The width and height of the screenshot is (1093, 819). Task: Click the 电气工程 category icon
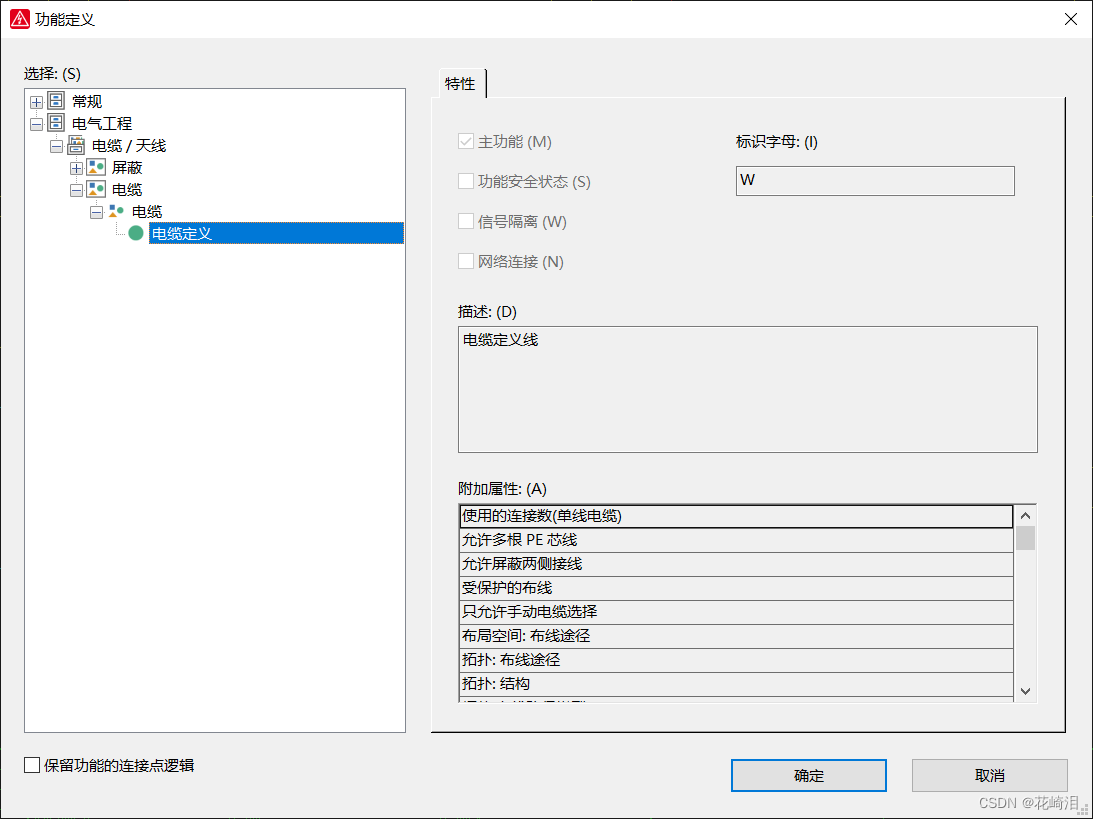click(x=56, y=123)
